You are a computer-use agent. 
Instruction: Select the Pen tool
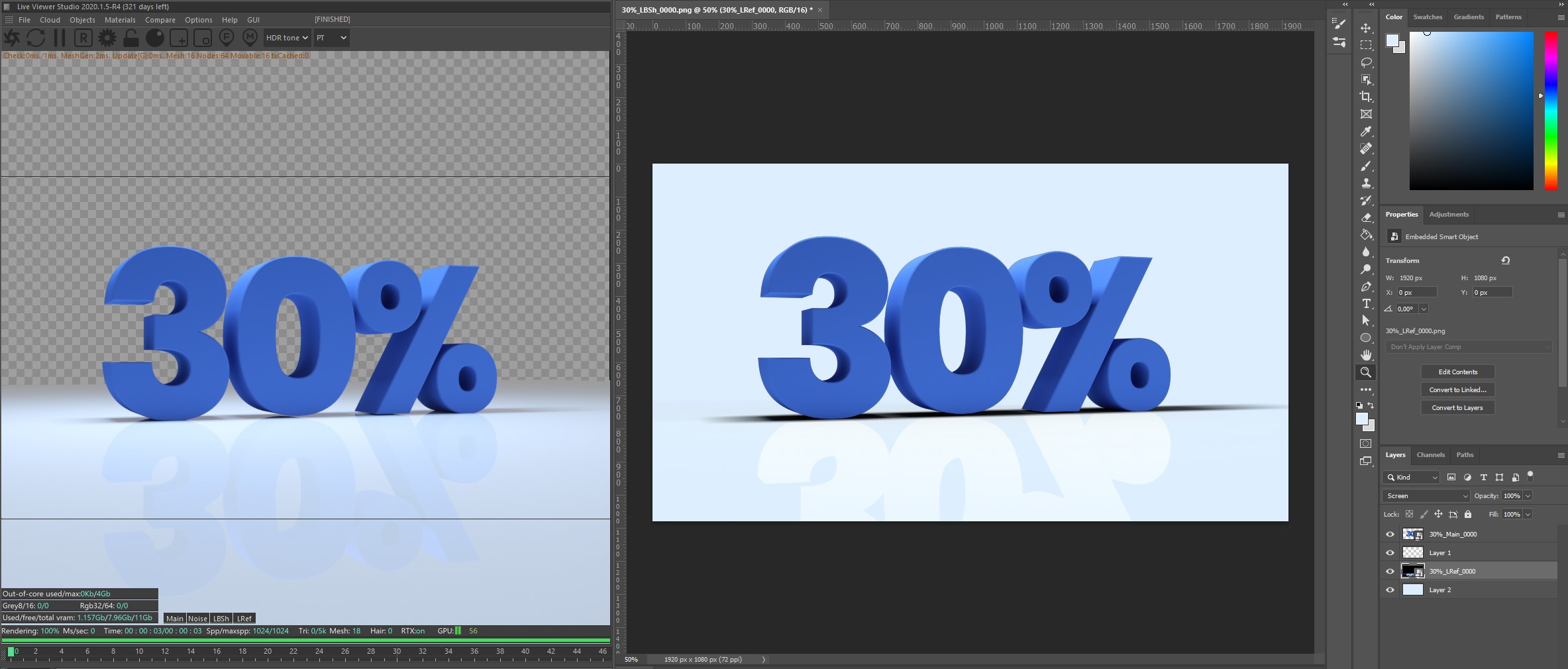[1366, 286]
